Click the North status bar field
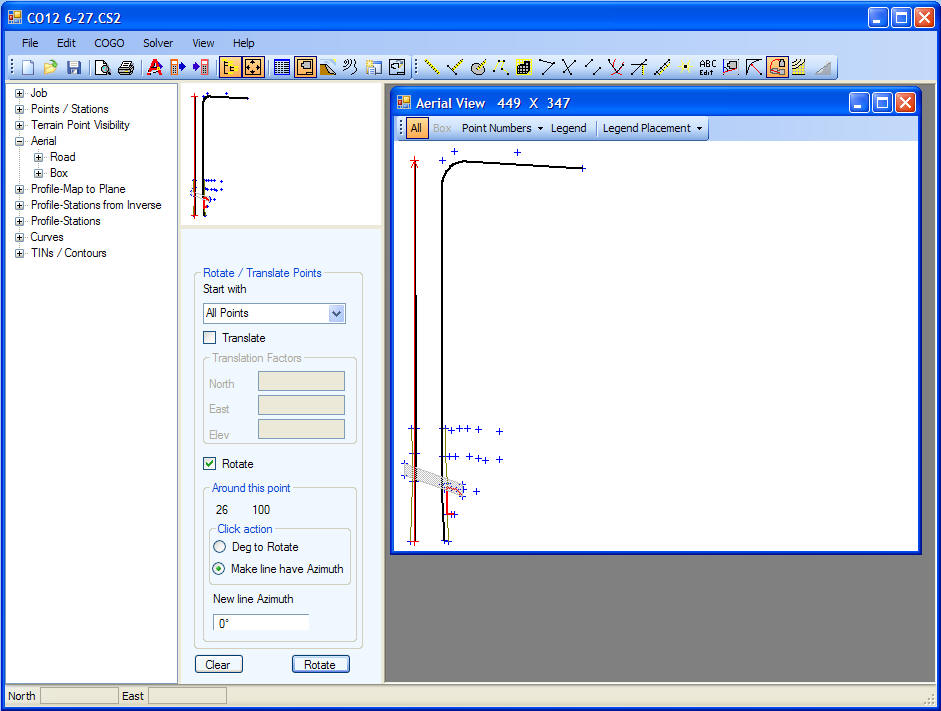 (79, 695)
